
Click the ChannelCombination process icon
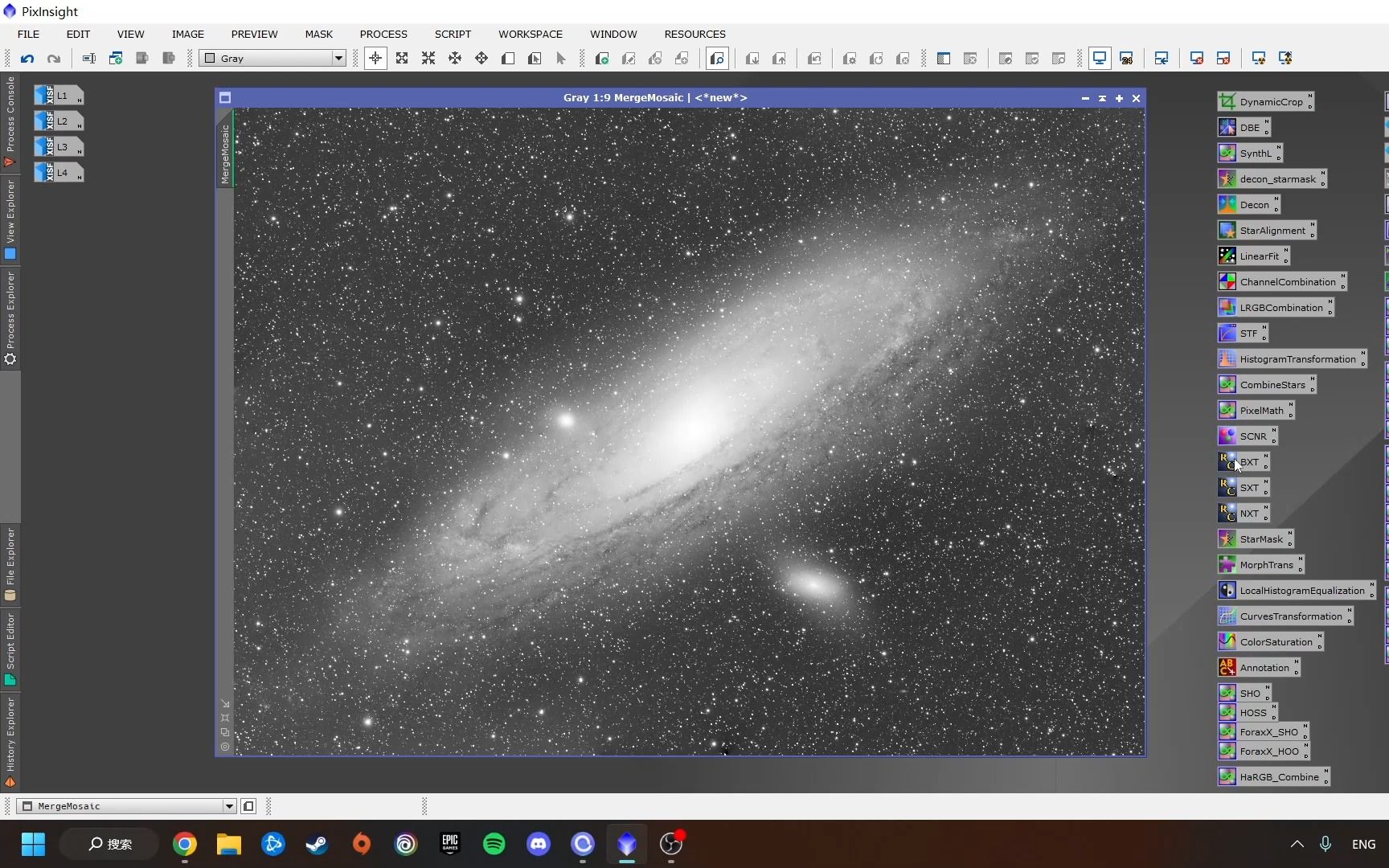point(1281,282)
